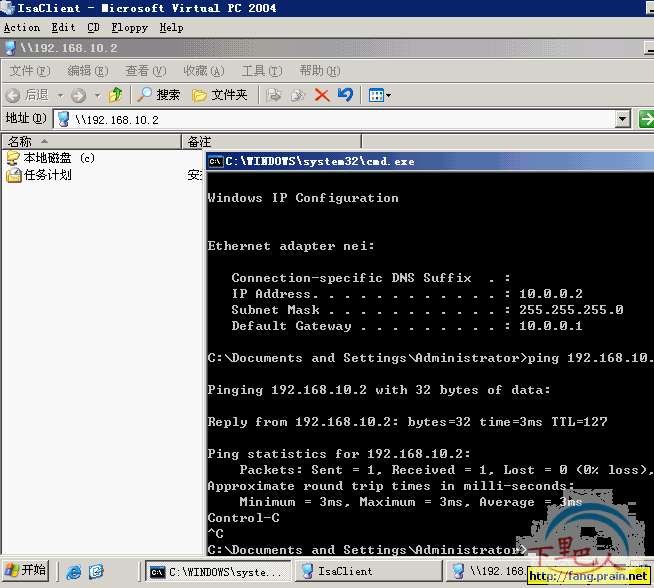Toggle the Folders (文件夹) pane button
The image size is (654, 588).
[x=220, y=95]
